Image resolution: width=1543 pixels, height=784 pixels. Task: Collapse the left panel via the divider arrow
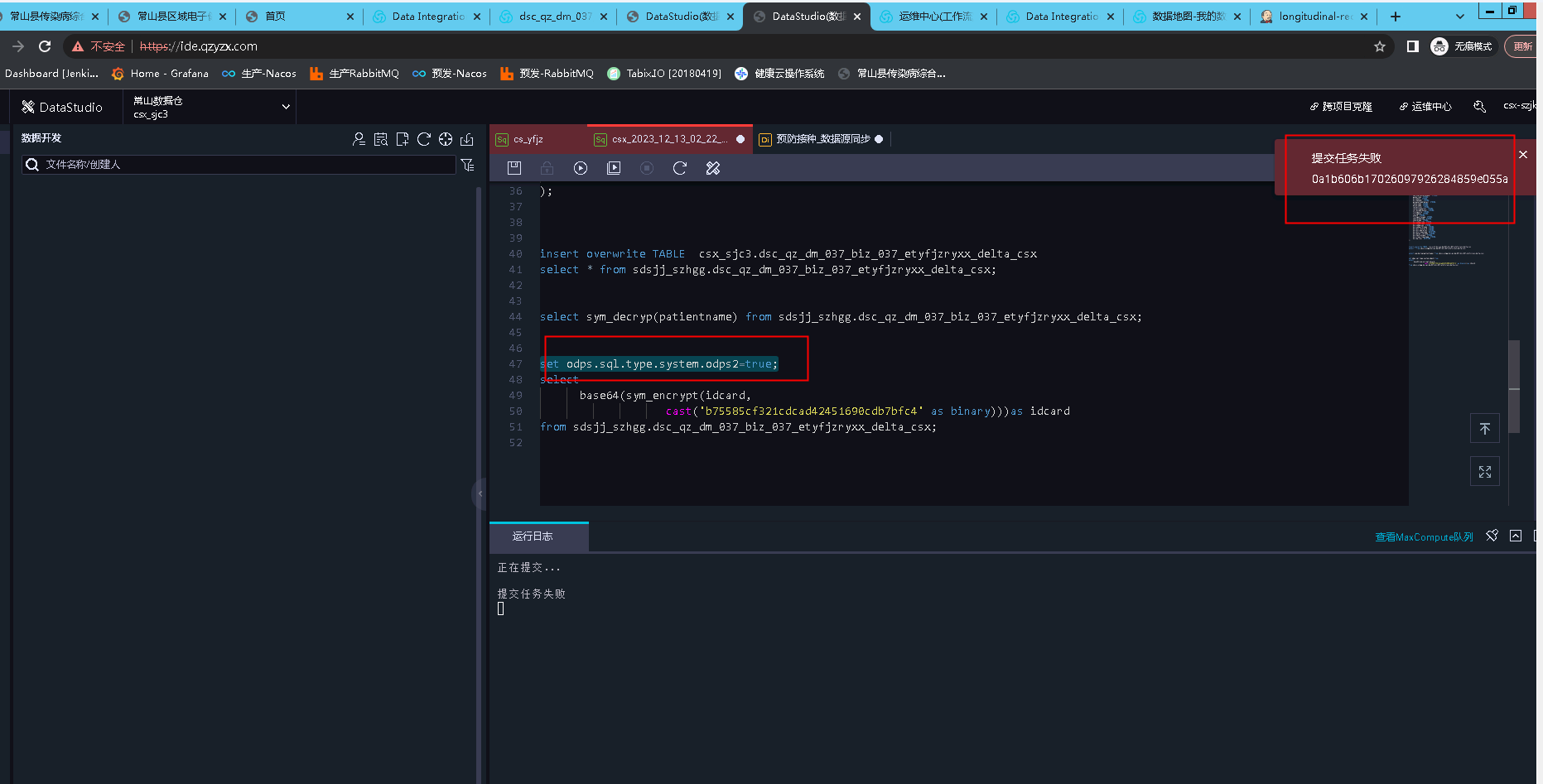(480, 493)
